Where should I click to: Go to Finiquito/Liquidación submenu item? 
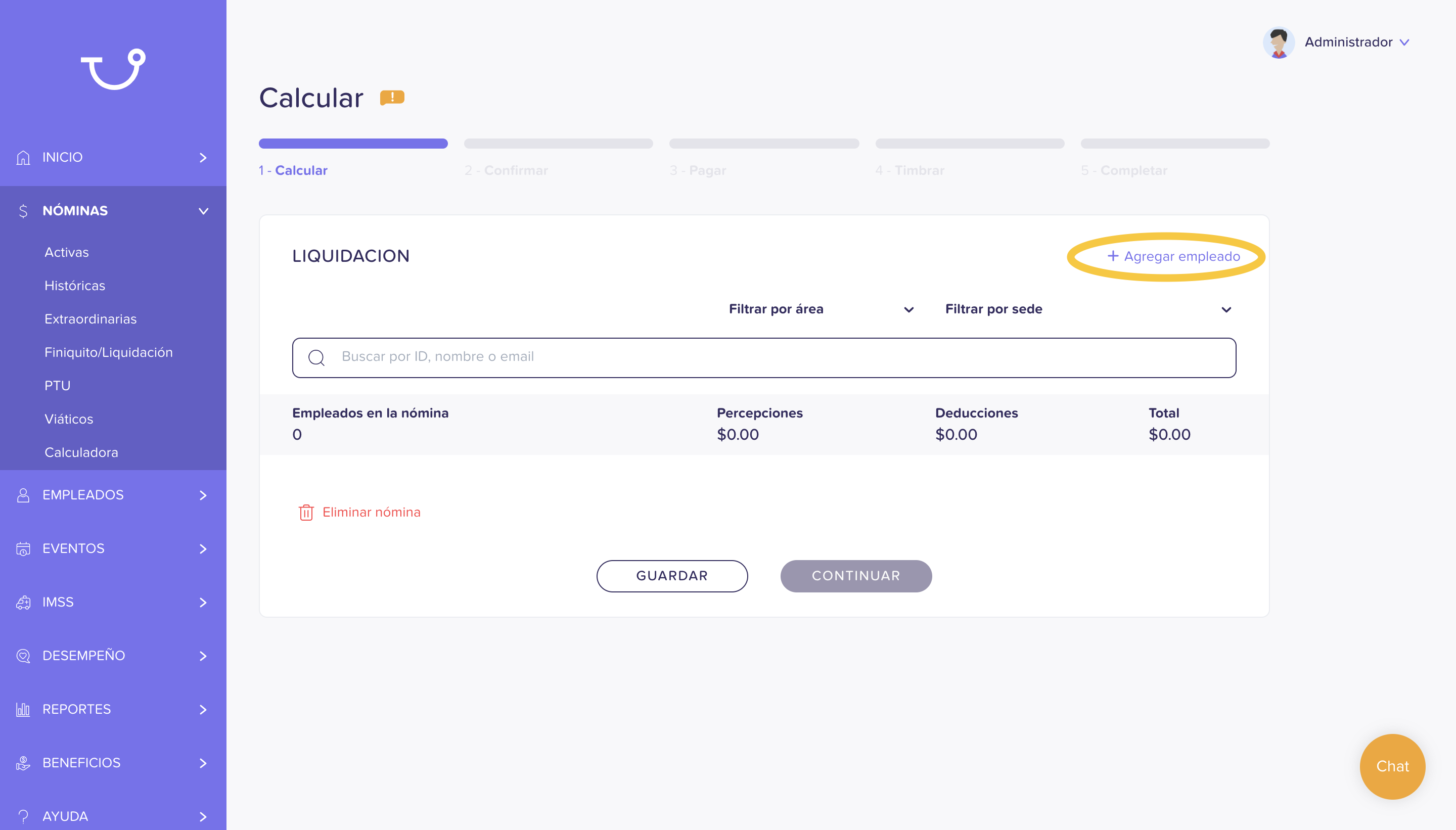108,352
